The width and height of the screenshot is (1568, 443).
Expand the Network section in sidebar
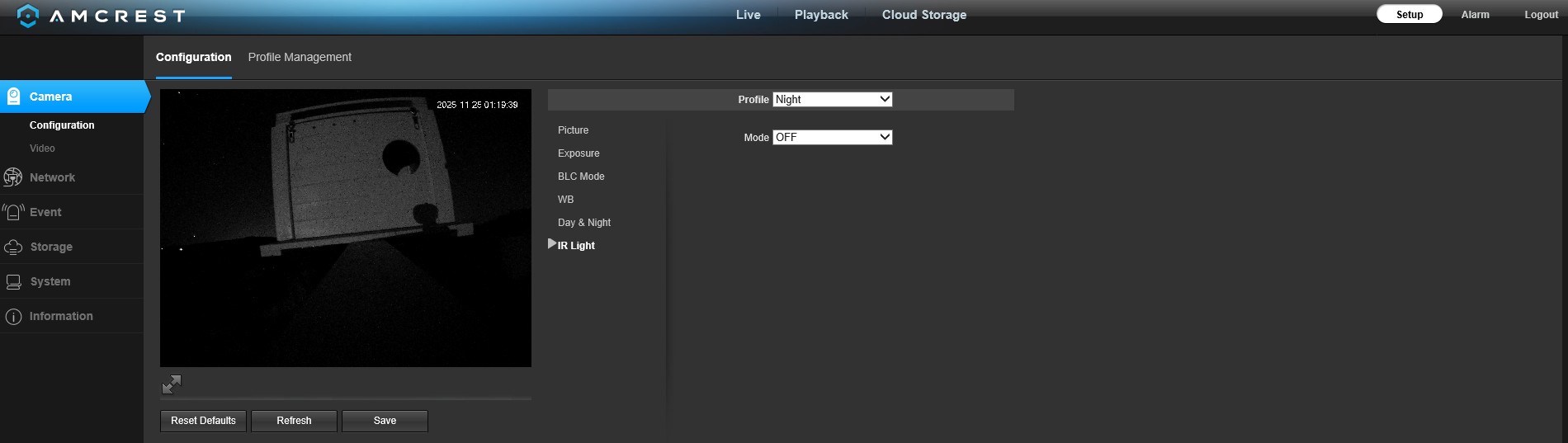72,177
